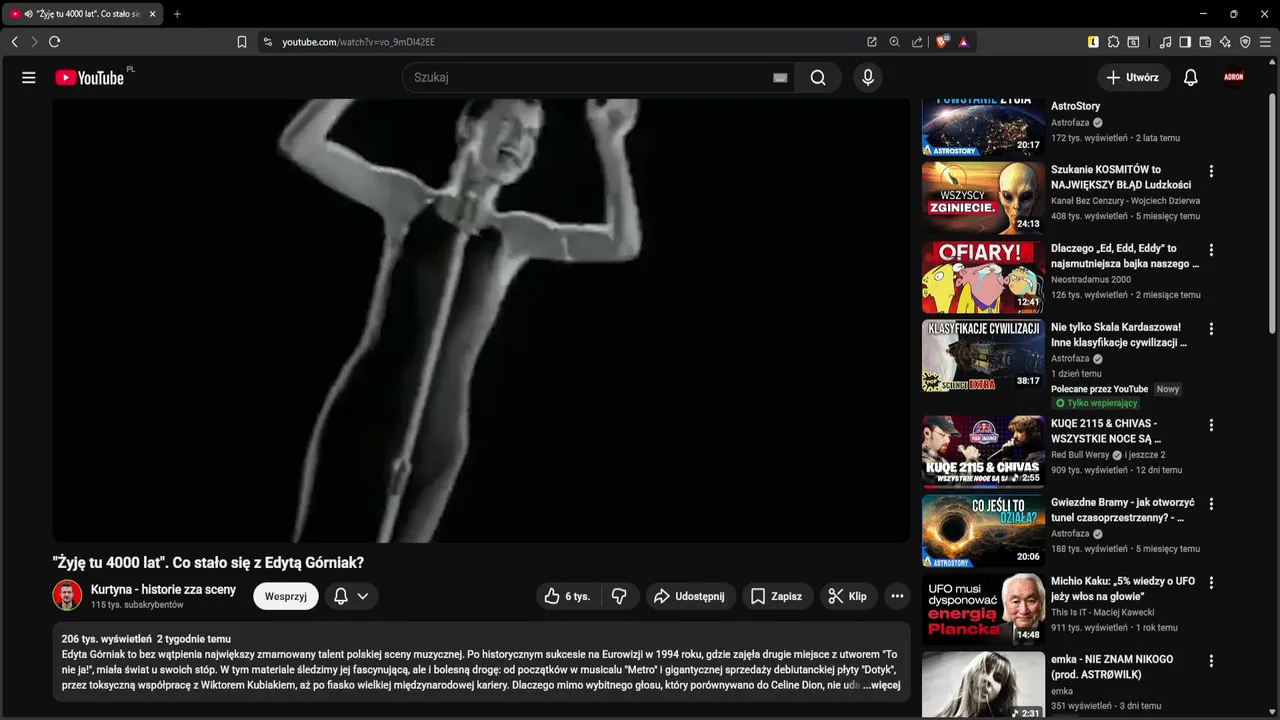Mute the tab via its speaker icon
Image resolution: width=1280 pixels, height=720 pixels.
[27, 14]
